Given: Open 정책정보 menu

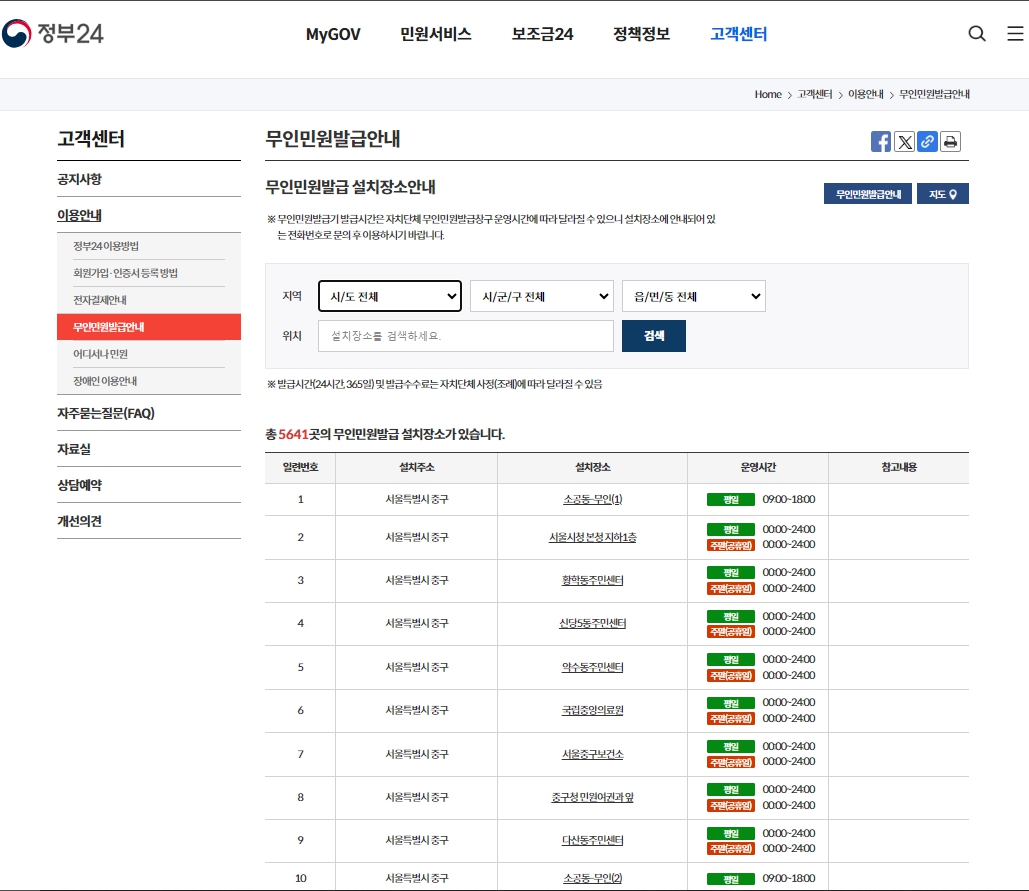Looking at the screenshot, I should click(x=641, y=34).
